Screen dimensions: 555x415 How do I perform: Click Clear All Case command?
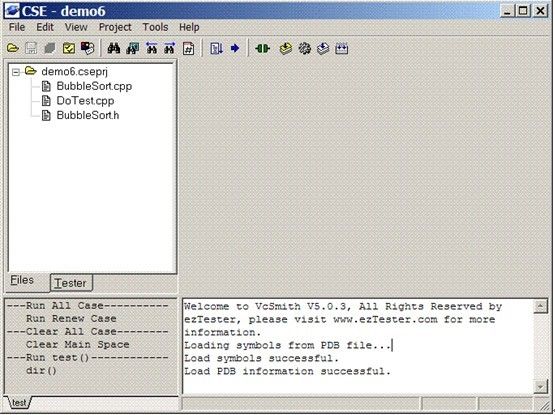click(87, 332)
